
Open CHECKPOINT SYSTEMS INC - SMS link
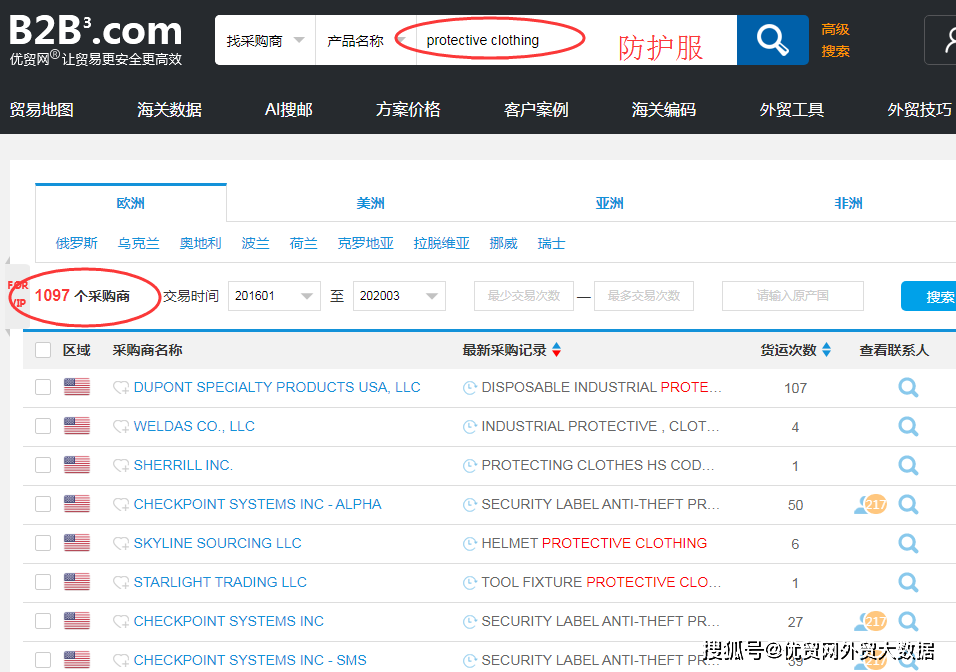[250, 660]
